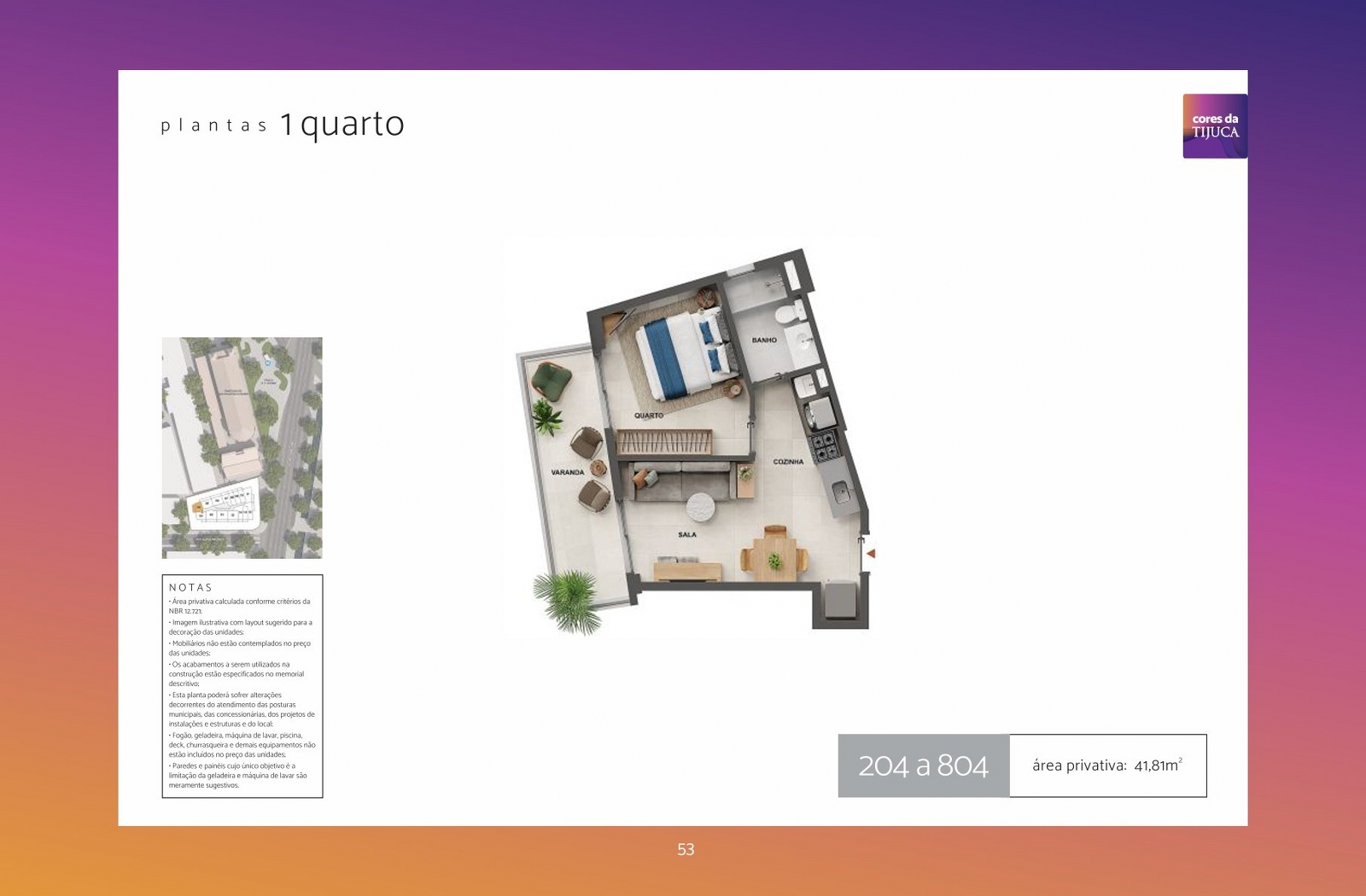Click the "área privativa: 41,81m²" box
The width and height of the screenshot is (1366, 896).
[1108, 765]
